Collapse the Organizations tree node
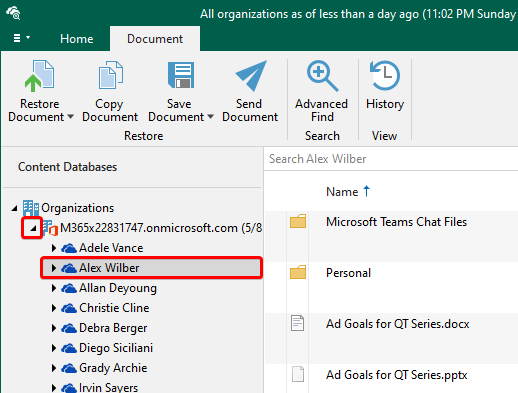Image resolution: width=518 pixels, height=393 pixels. click(14, 208)
